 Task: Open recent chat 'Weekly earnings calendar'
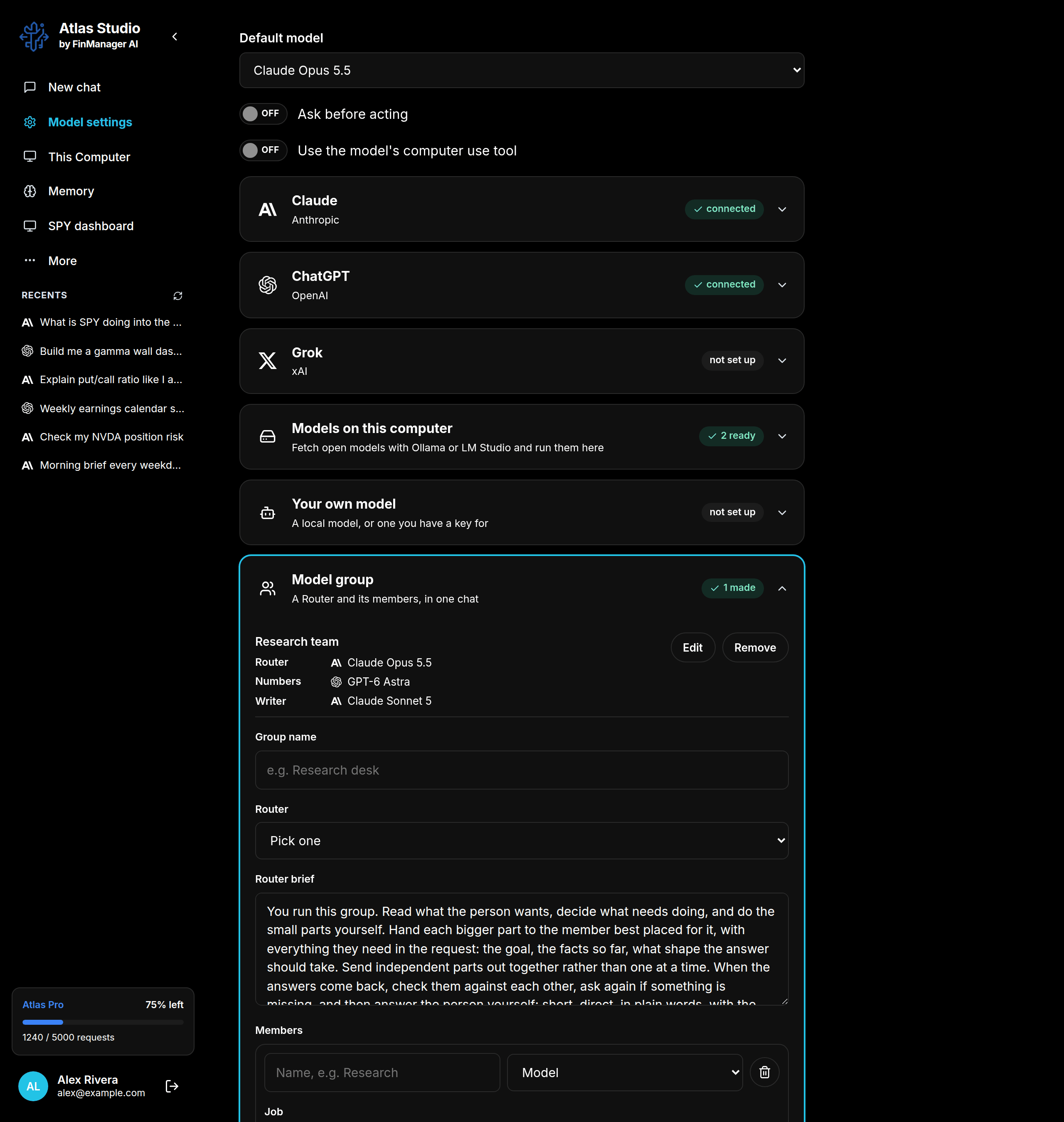103,408
